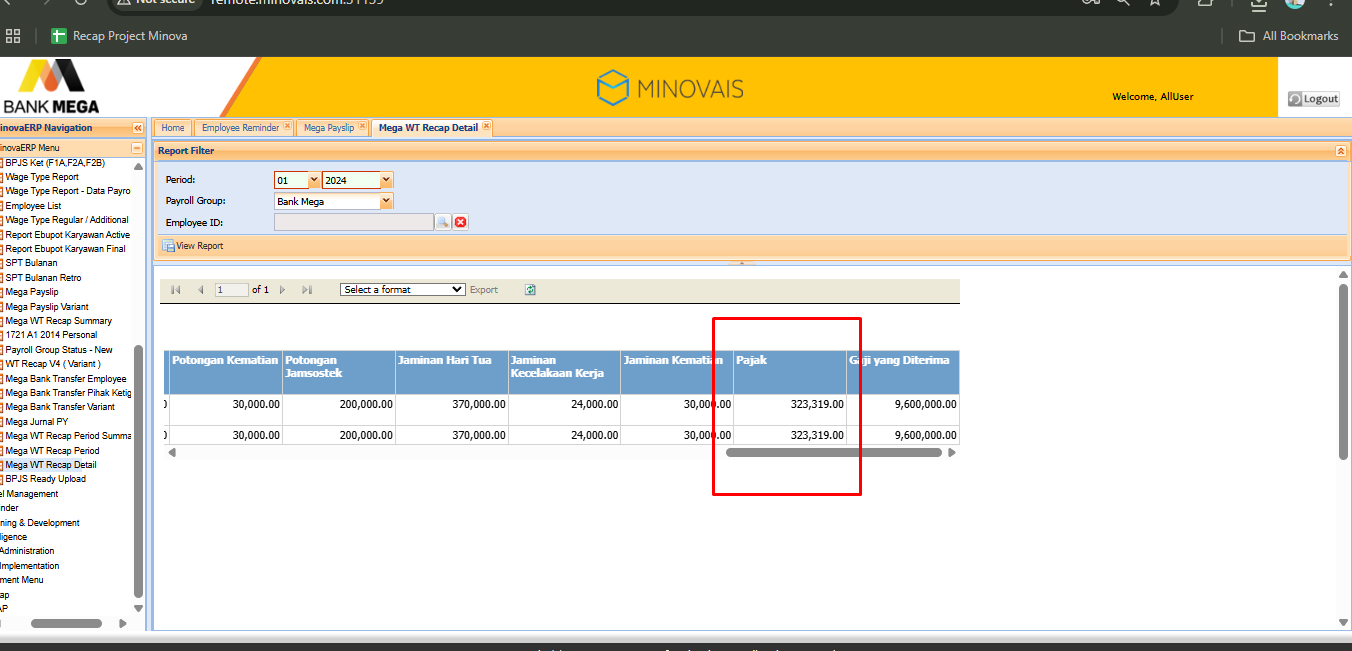This screenshot has width=1352, height=651.
Task: Open the All Bookmarks folder
Action: pos(1288,36)
